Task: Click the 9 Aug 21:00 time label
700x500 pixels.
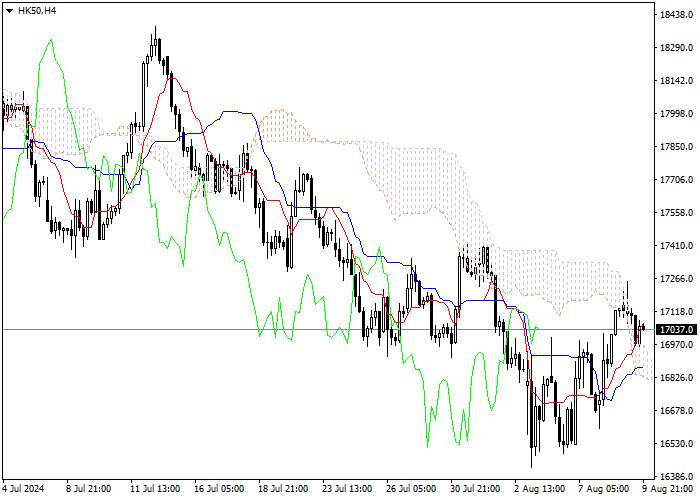Action: (668, 489)
